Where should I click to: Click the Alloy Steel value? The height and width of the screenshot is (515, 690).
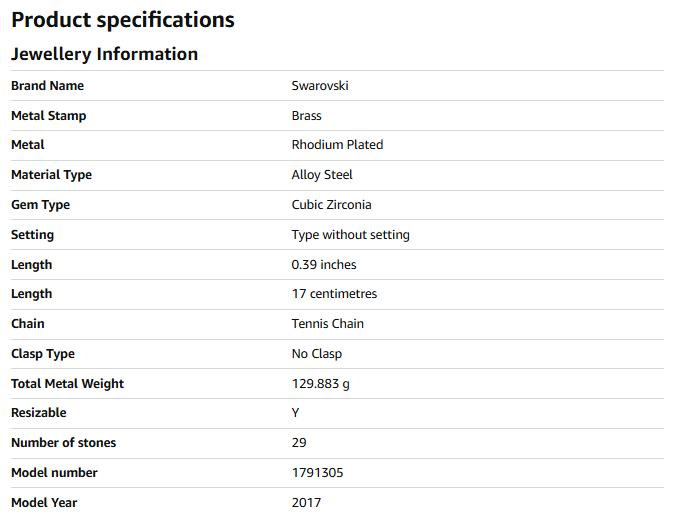coord(321,175)
